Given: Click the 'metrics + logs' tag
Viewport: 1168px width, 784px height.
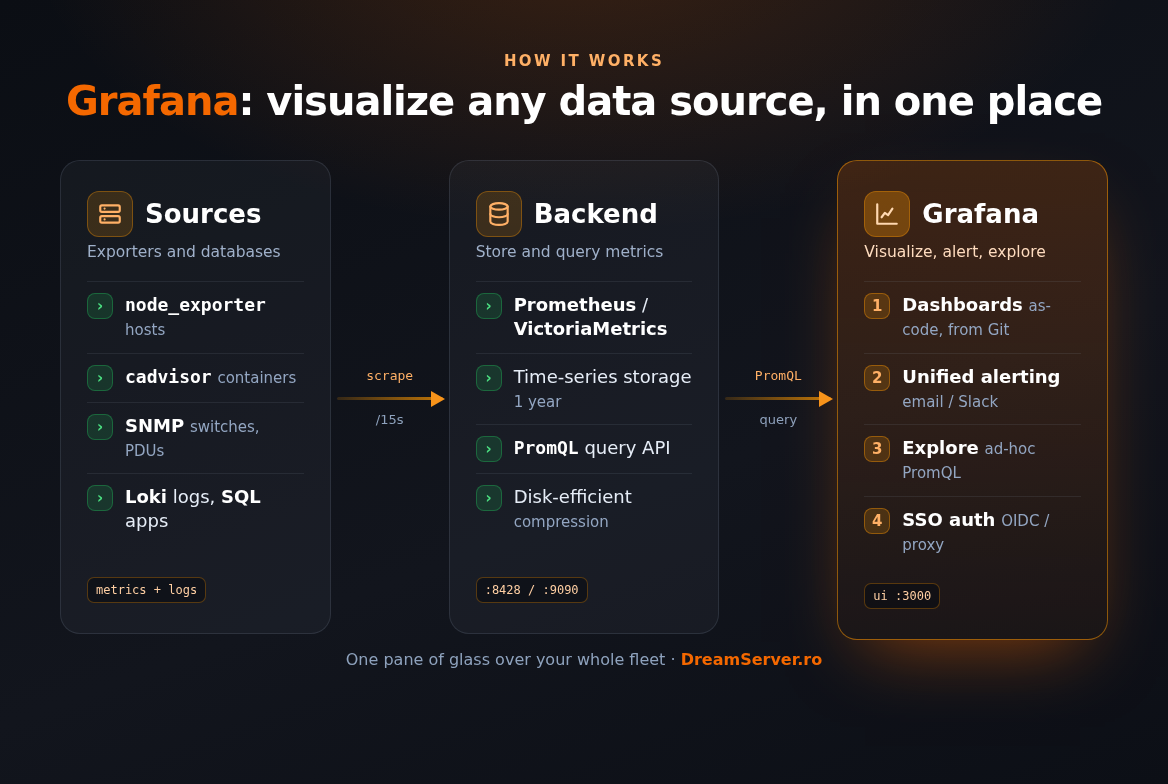Looking at the screenshot, I should click(x=146, y=589).
